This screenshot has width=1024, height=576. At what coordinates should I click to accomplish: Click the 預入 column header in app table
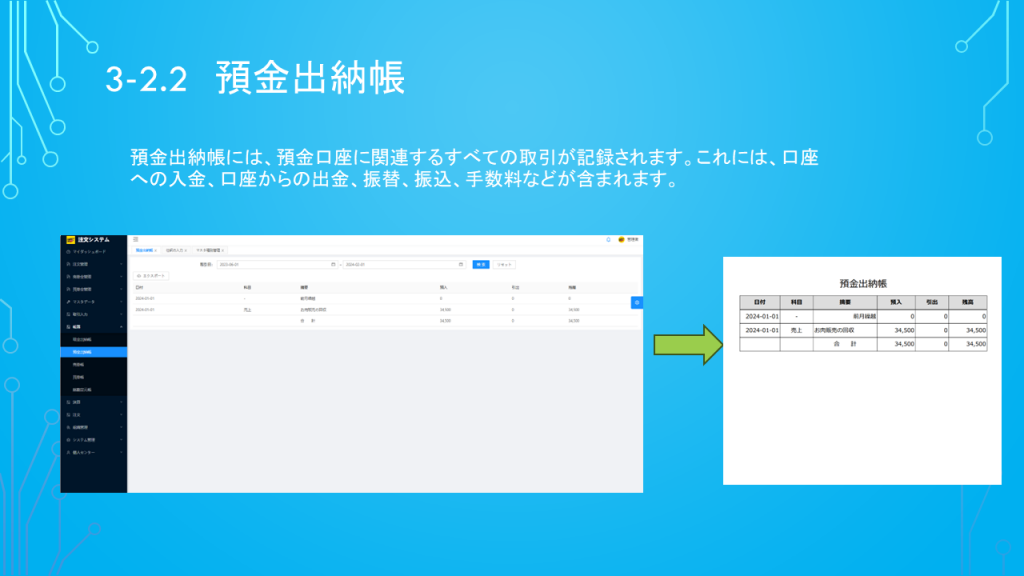[x=444, y=287]
